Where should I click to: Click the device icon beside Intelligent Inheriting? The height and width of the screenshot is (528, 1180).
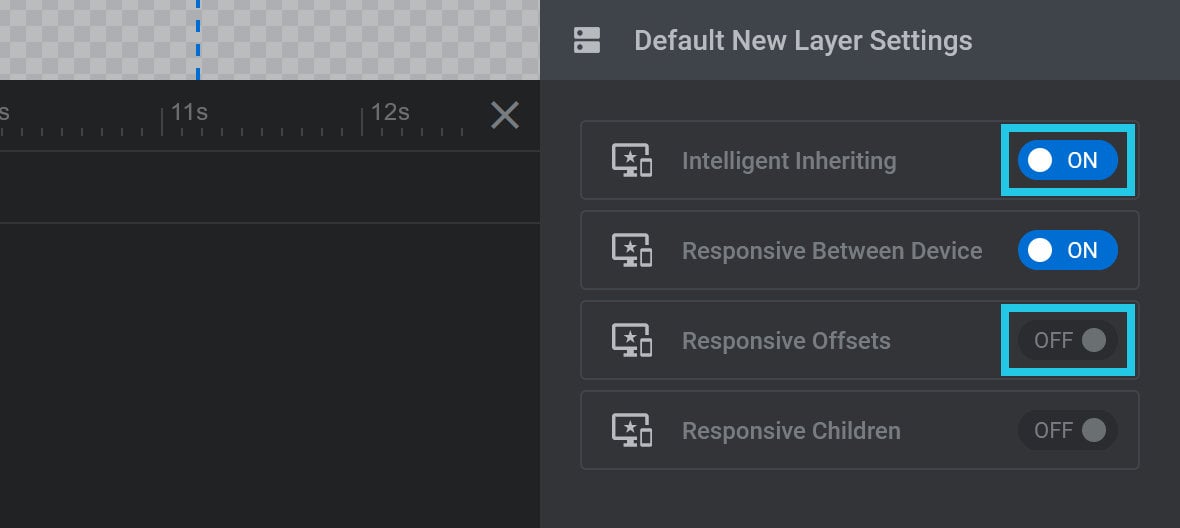[631, 160]
